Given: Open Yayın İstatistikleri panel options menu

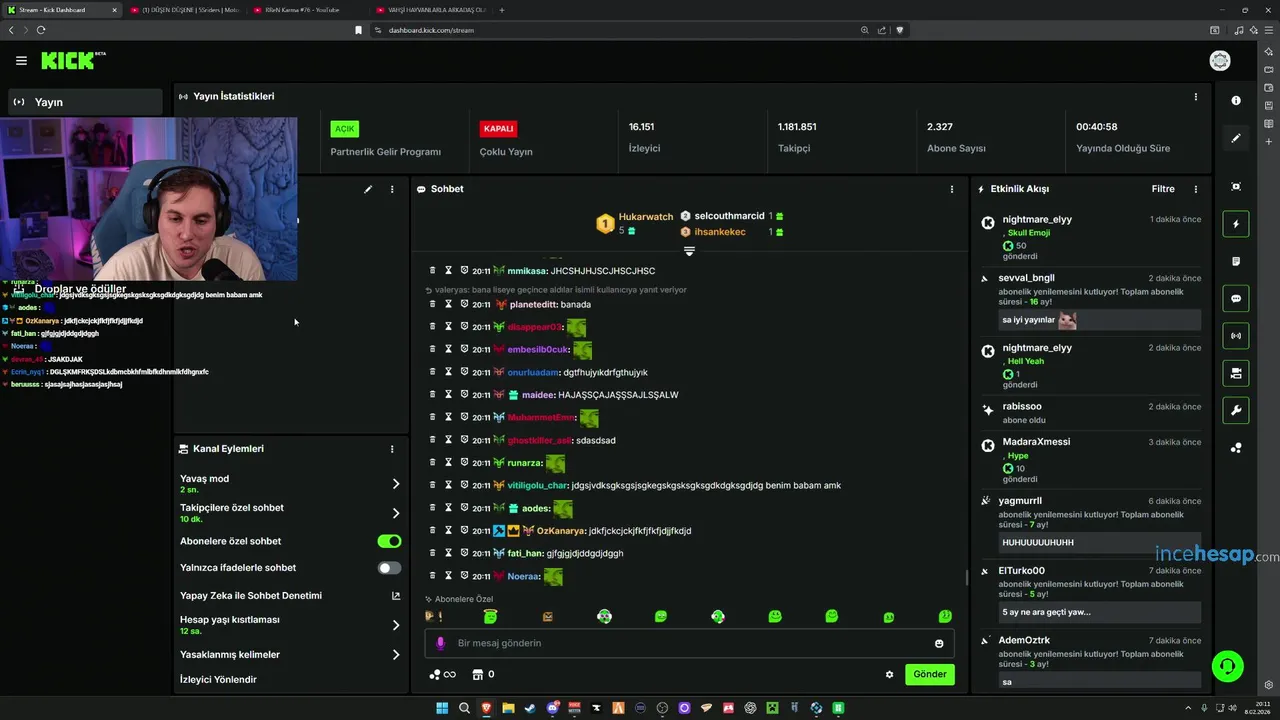Looking at the screenshot, I should click(1195, 97).
